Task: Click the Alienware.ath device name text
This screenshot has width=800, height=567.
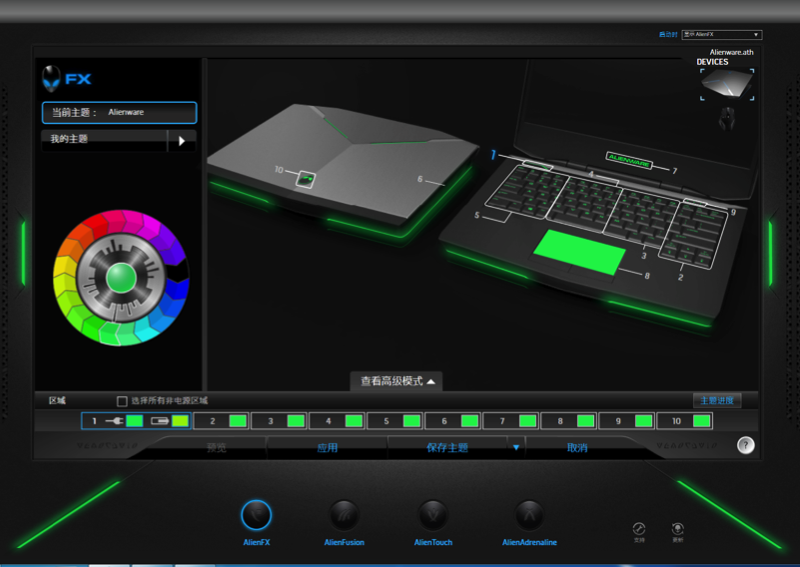Action: pyautogui.click(x=731, y=52)
